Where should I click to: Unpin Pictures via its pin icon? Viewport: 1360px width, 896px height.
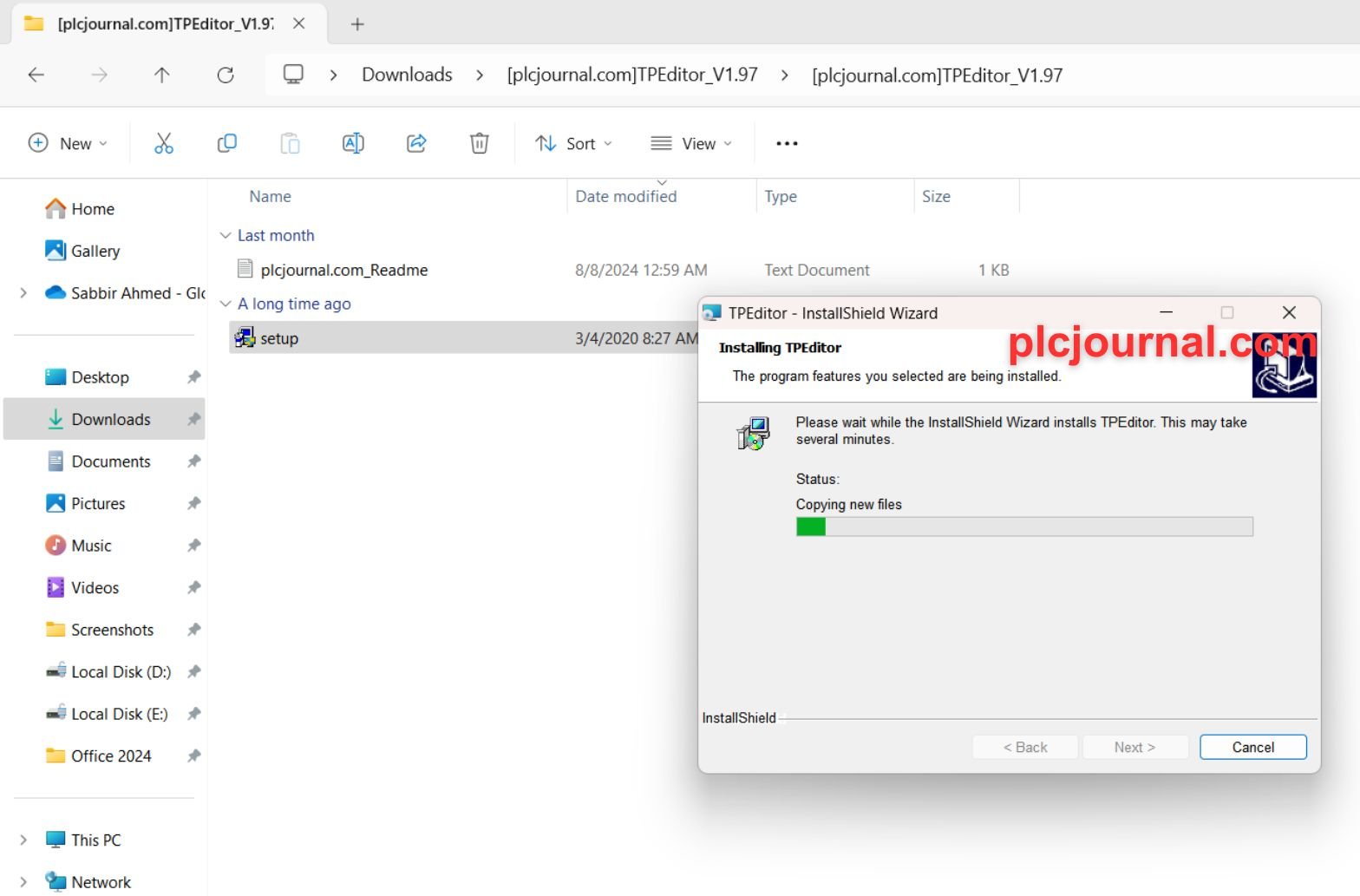click(x=193, y=503)
